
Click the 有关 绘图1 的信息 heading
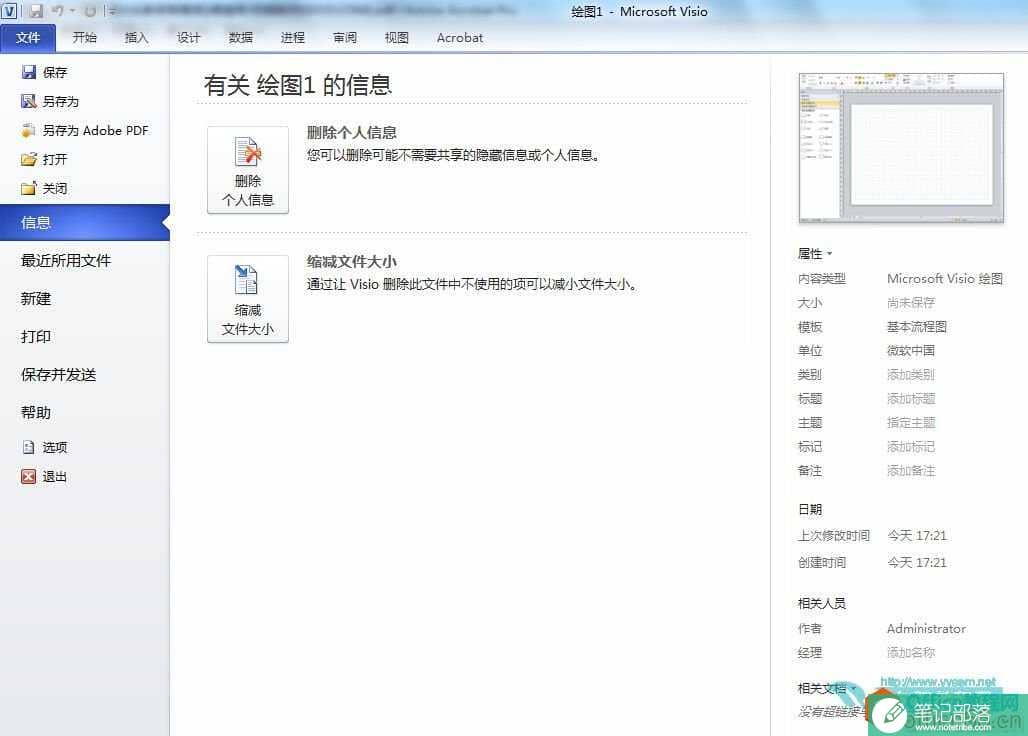tap(298, 85)
